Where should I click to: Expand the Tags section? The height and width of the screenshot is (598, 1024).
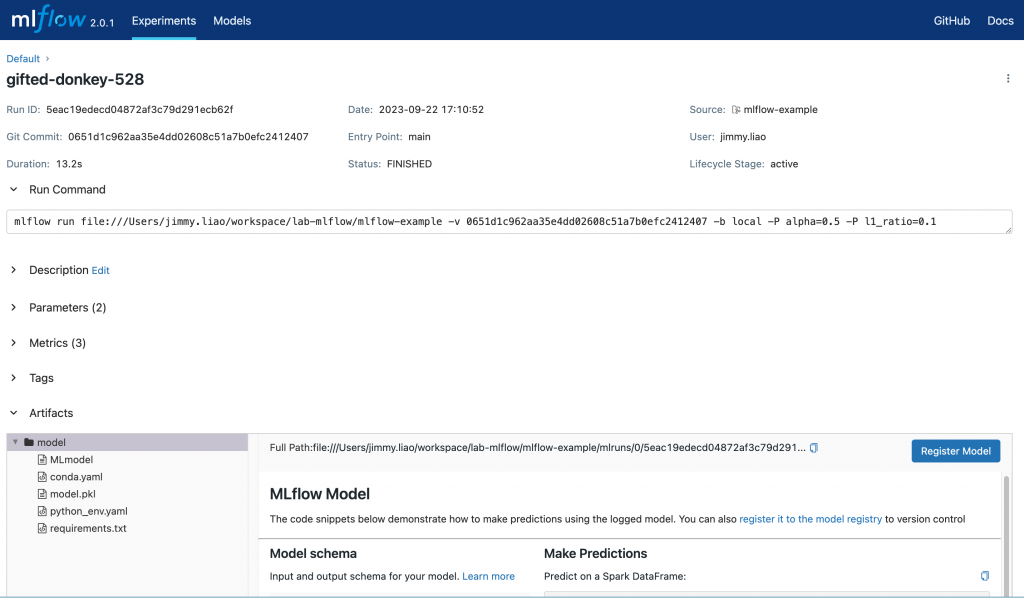tap(14, 378)
